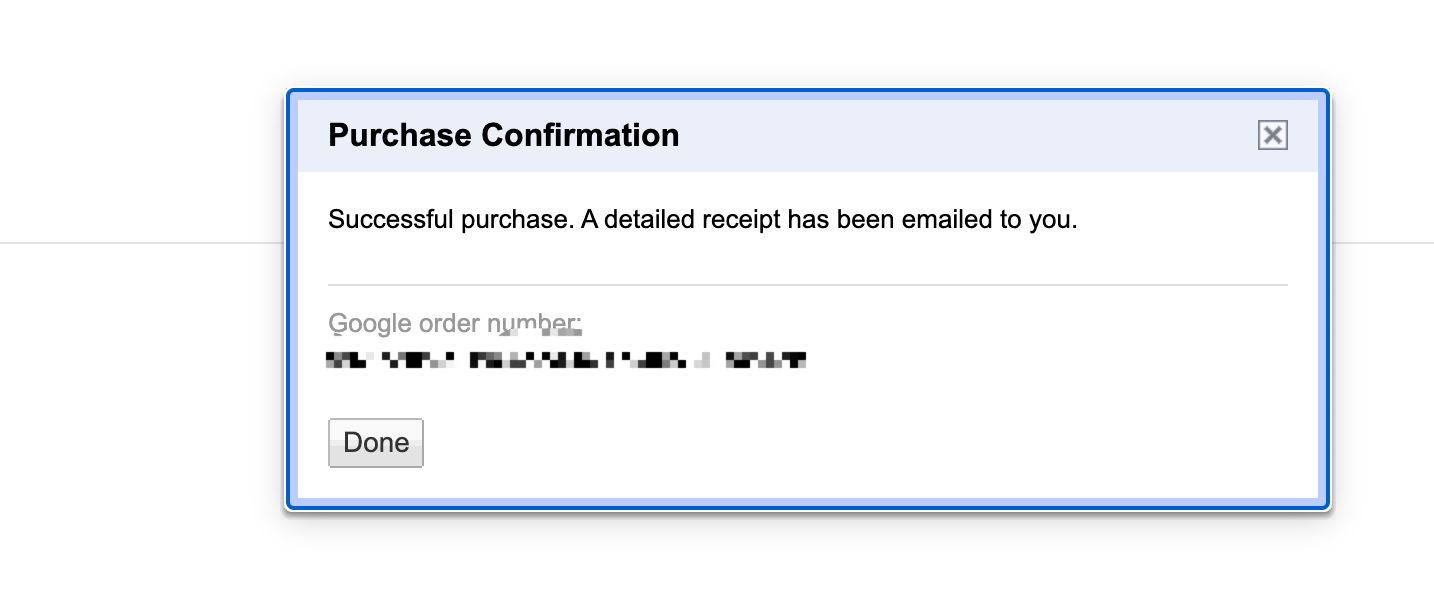Click the page's horizontal rule right of the dialog
The height and width of the screenshot is (596, 1434).
(1384, 242)
